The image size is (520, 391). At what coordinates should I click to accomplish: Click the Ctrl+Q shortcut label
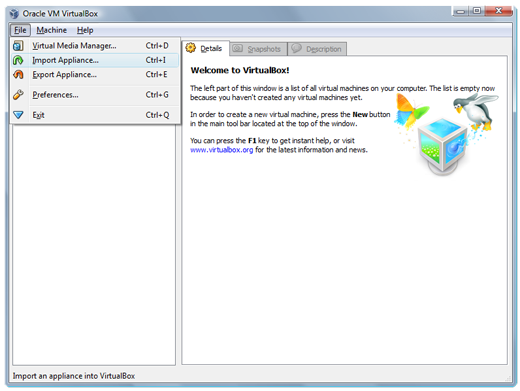(x=157, y=115)
